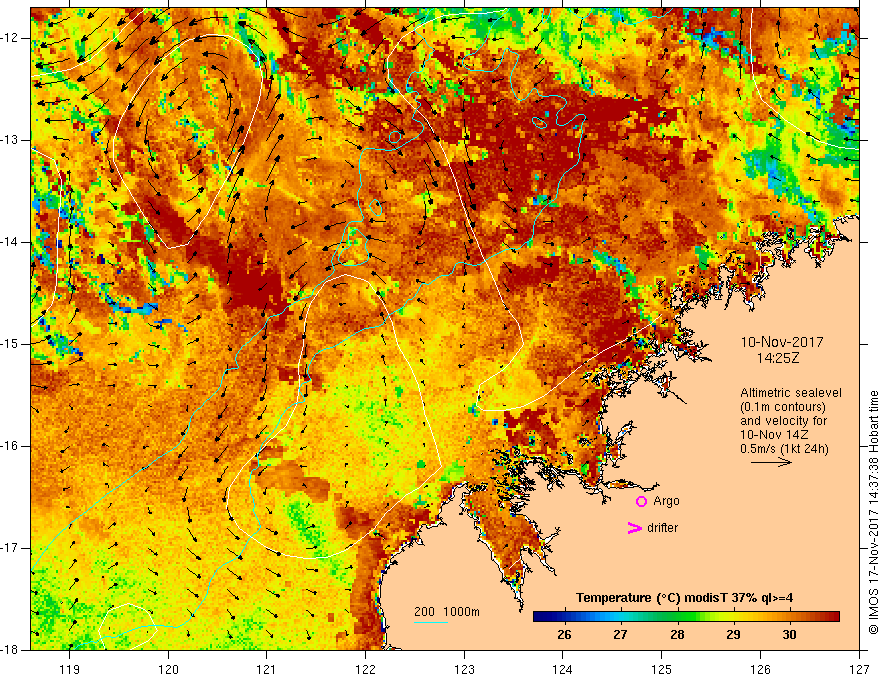Viewport: 880px width, 680px height.
Task: Click longitude axis label '122'
Action: click(x=365, y=669)
